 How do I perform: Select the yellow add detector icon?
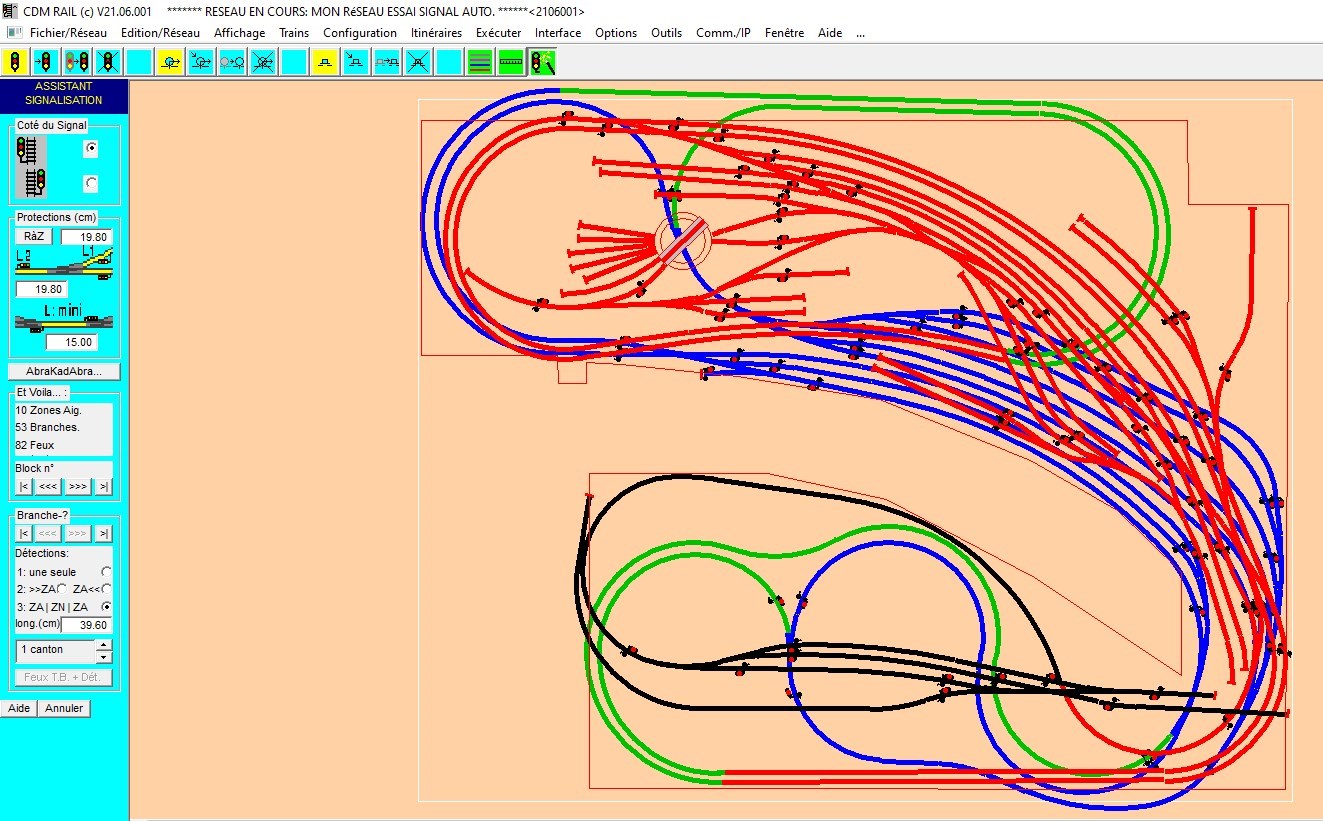coord(170,62)
